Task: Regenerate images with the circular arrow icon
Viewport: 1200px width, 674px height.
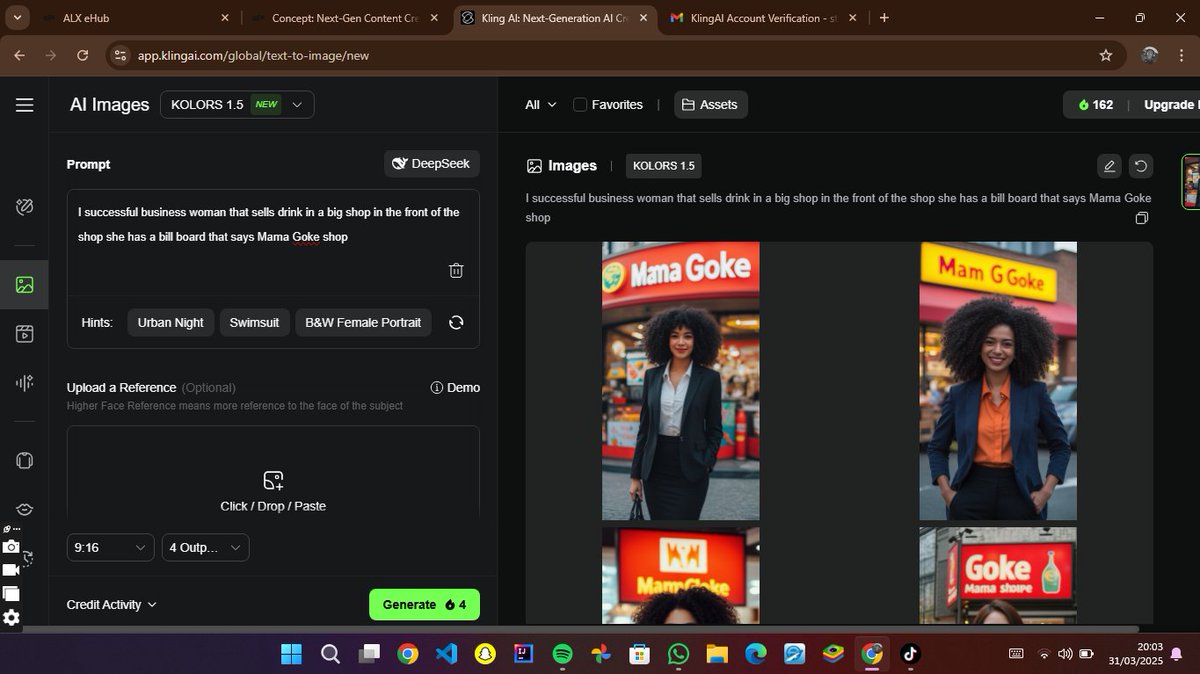Action: click(1141, 166)
